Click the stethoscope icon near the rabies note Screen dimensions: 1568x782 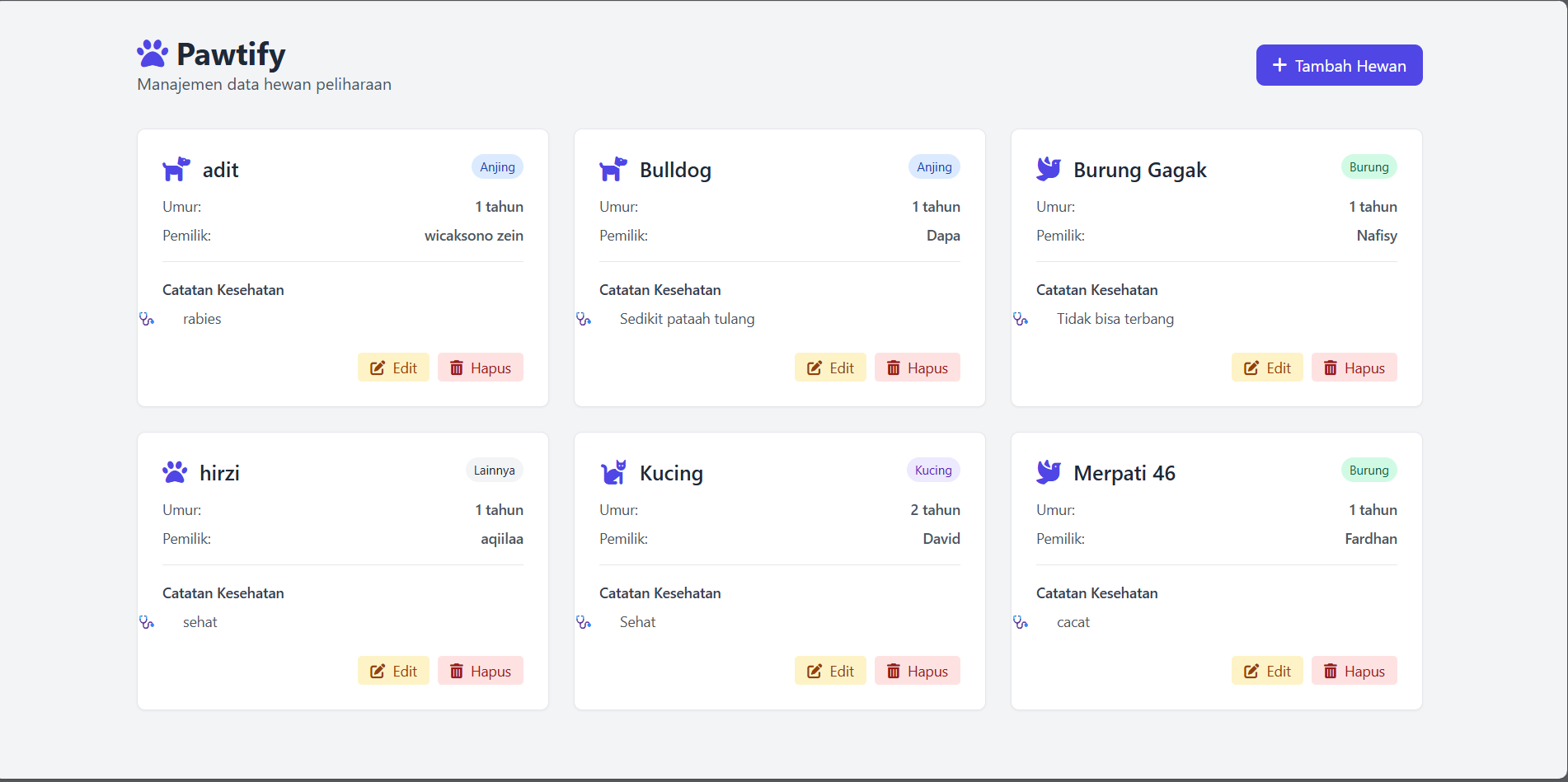tap(148, 319)
